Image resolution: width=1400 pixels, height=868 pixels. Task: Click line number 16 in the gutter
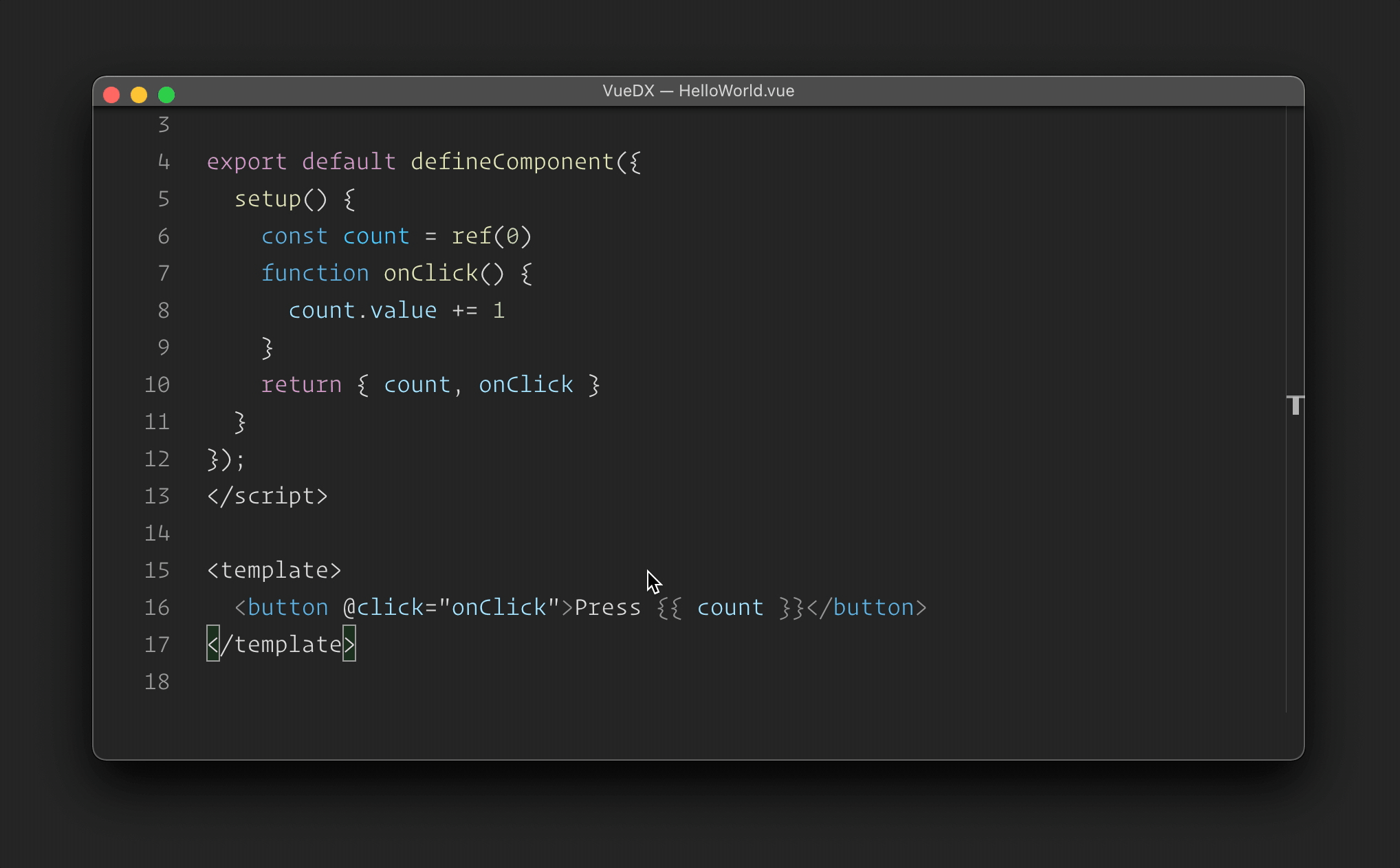[x=157, y=607]
